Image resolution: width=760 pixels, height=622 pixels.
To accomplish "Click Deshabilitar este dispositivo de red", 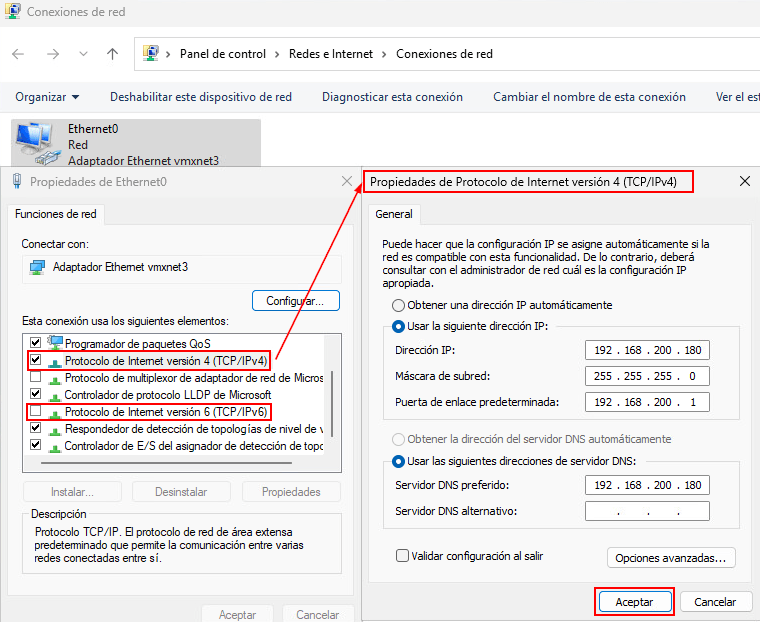I will (x=201, y=97).
